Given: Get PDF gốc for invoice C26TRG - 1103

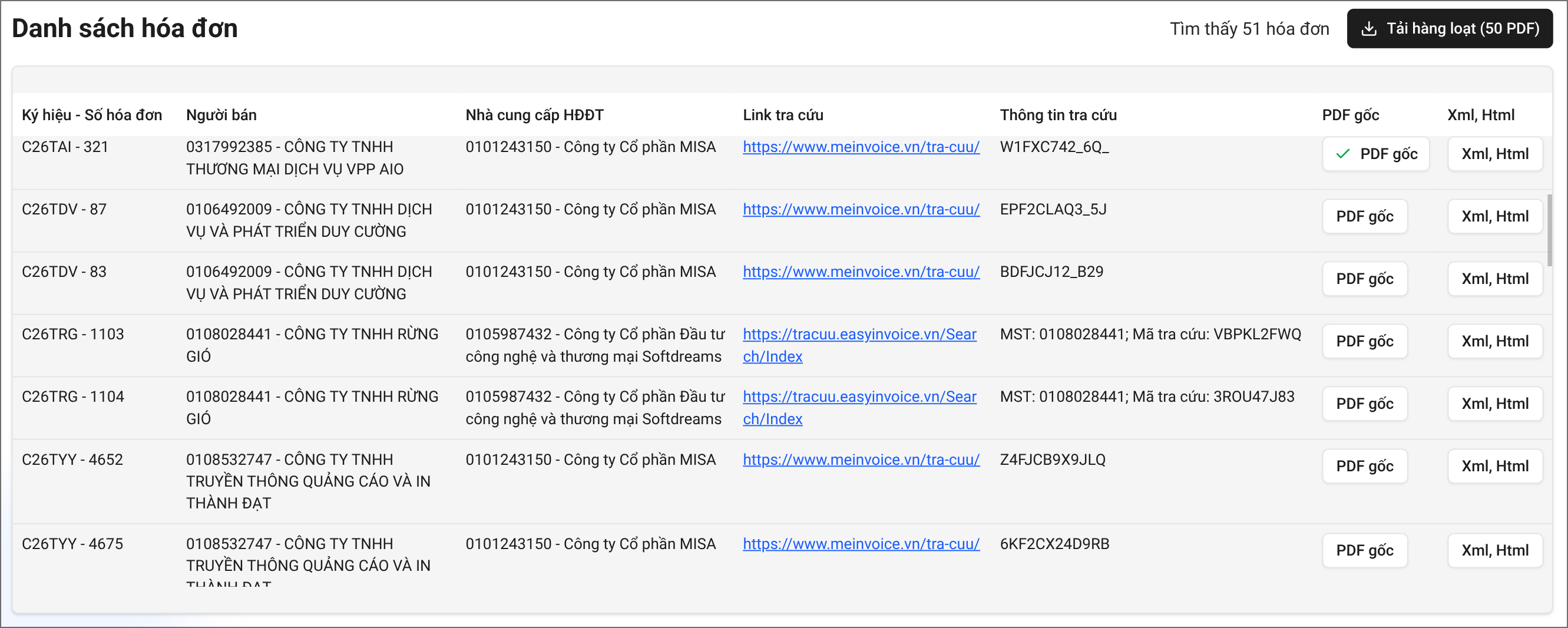Looking at the screenshot, I should 1364,341.
